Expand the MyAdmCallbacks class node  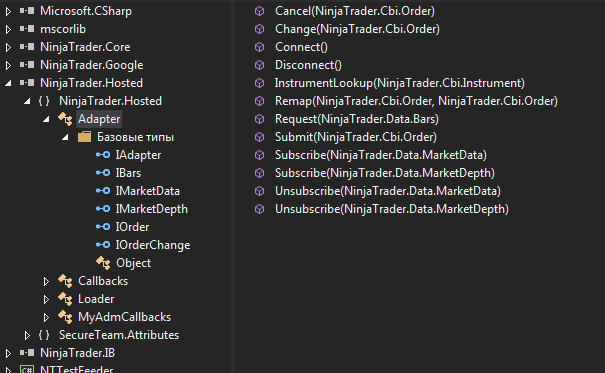46,317
